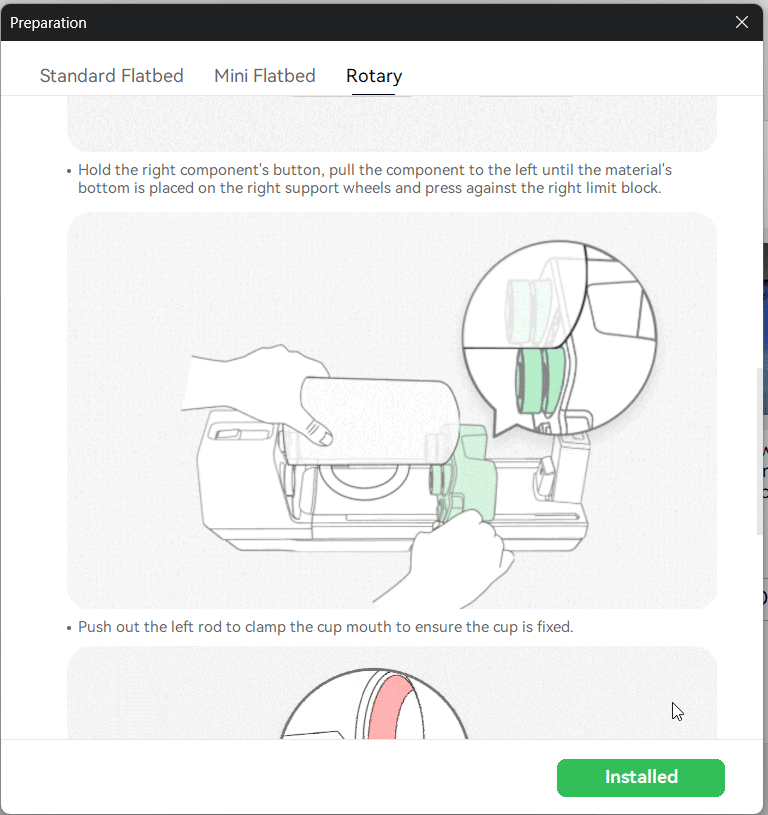Click the red highlighted ring in bottom illustration
Image resolution: width=768 pixels, height=815 pixels.
(x=390, y=708)
